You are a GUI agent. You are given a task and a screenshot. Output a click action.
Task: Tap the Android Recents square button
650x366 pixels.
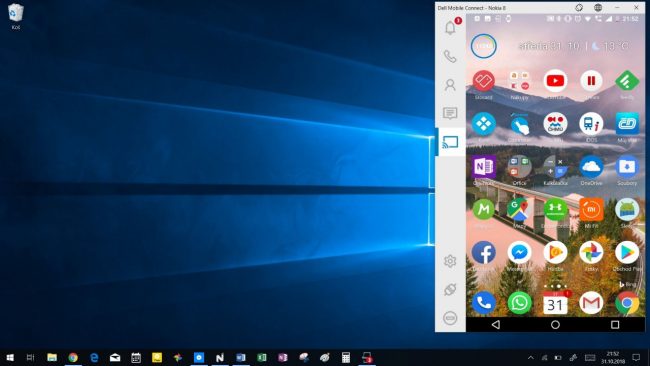point(615,325)
